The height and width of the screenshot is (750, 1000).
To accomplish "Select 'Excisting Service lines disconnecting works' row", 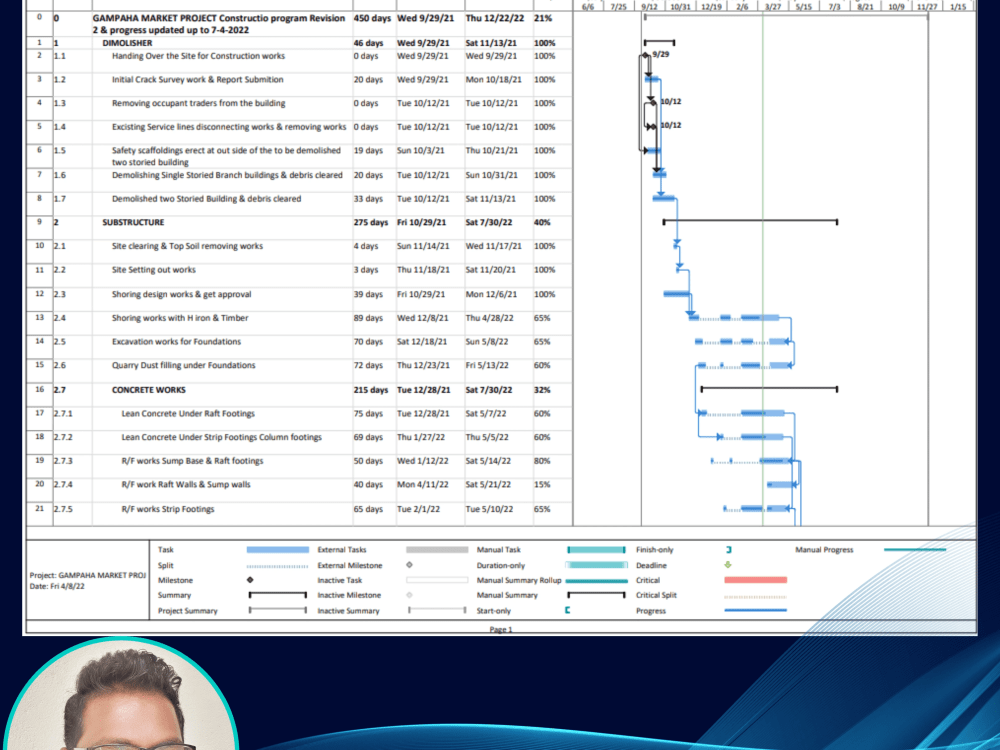I will 229,127.
